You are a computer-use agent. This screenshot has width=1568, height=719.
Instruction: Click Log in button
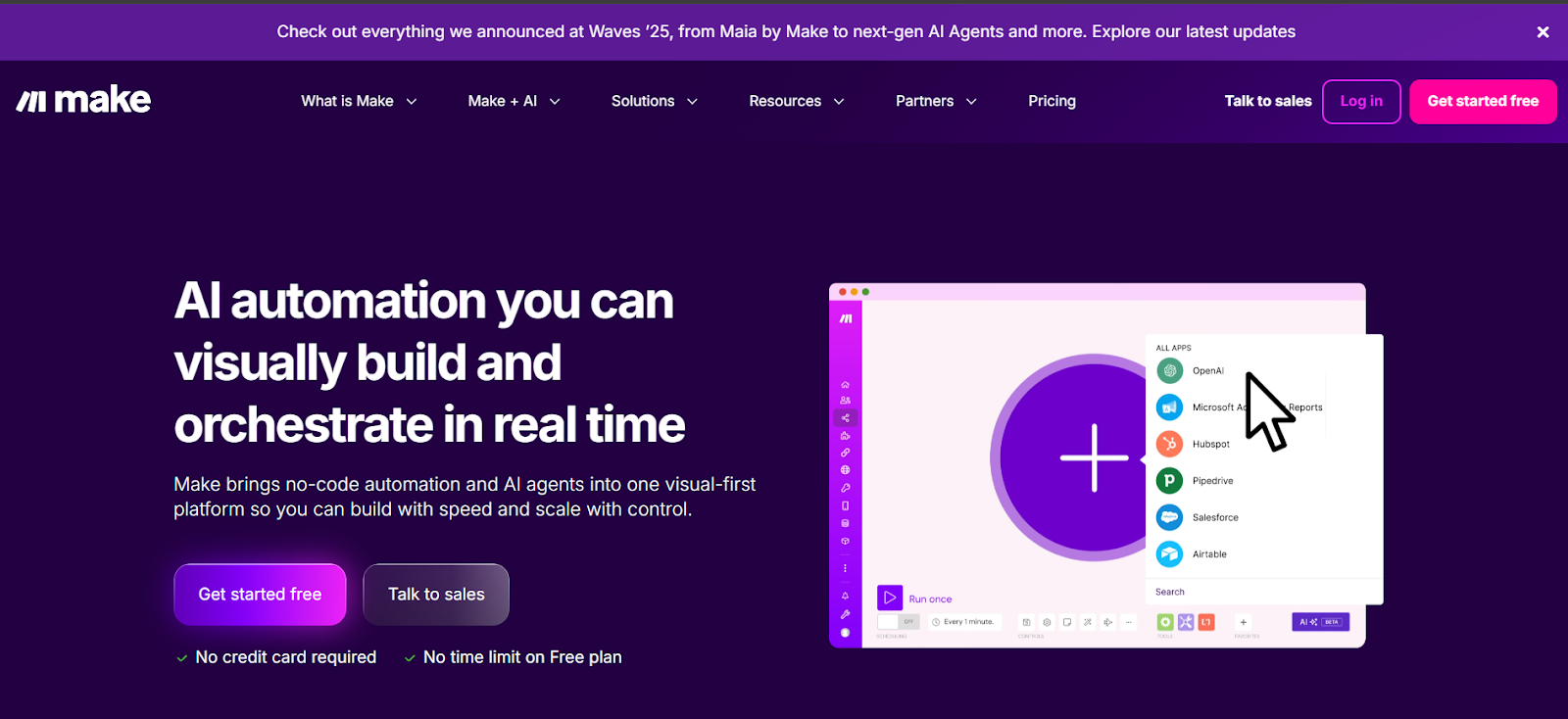(x=1361, y=102)
